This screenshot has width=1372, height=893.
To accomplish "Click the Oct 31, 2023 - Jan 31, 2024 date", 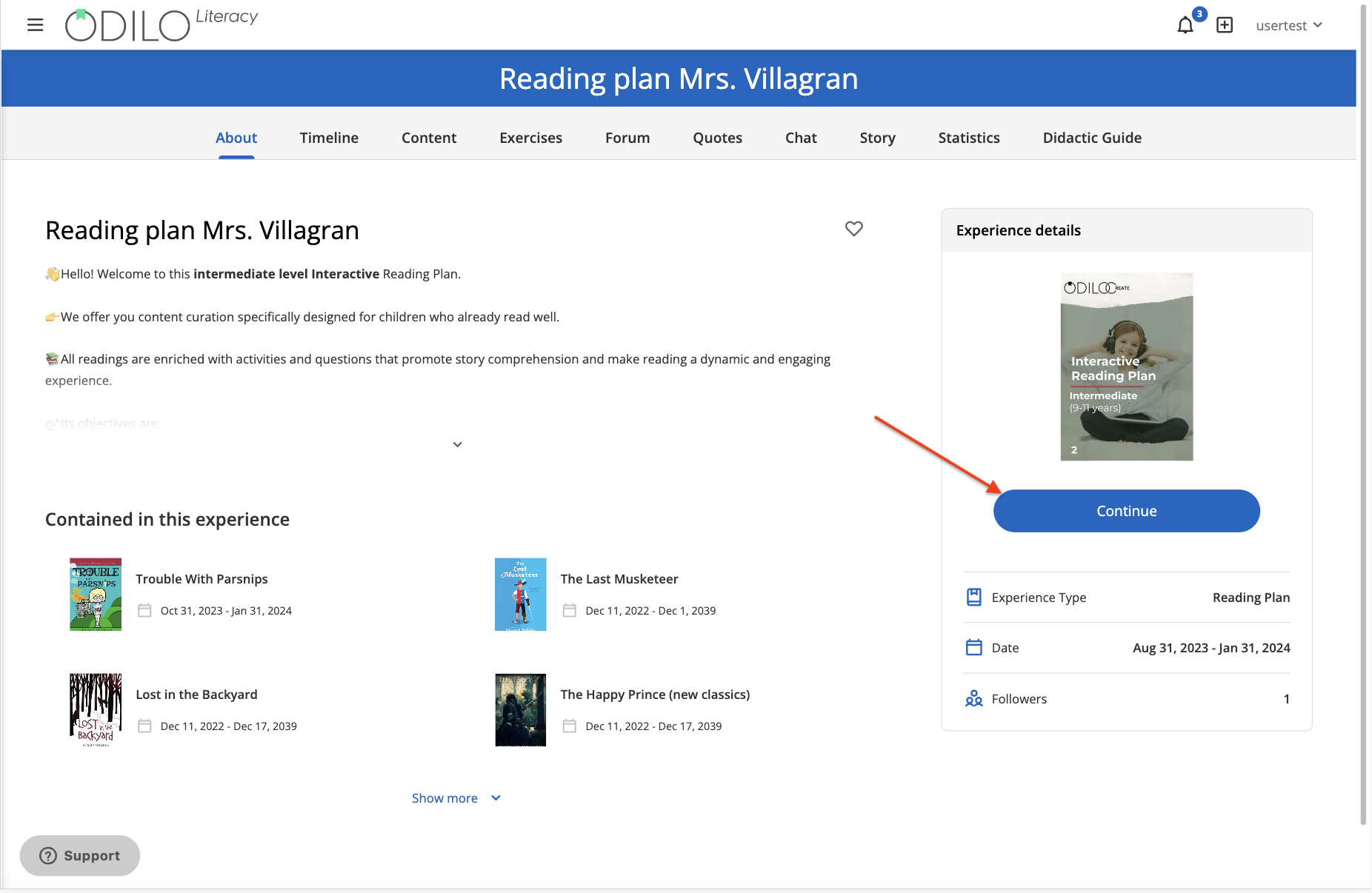I will pos(226,611).
